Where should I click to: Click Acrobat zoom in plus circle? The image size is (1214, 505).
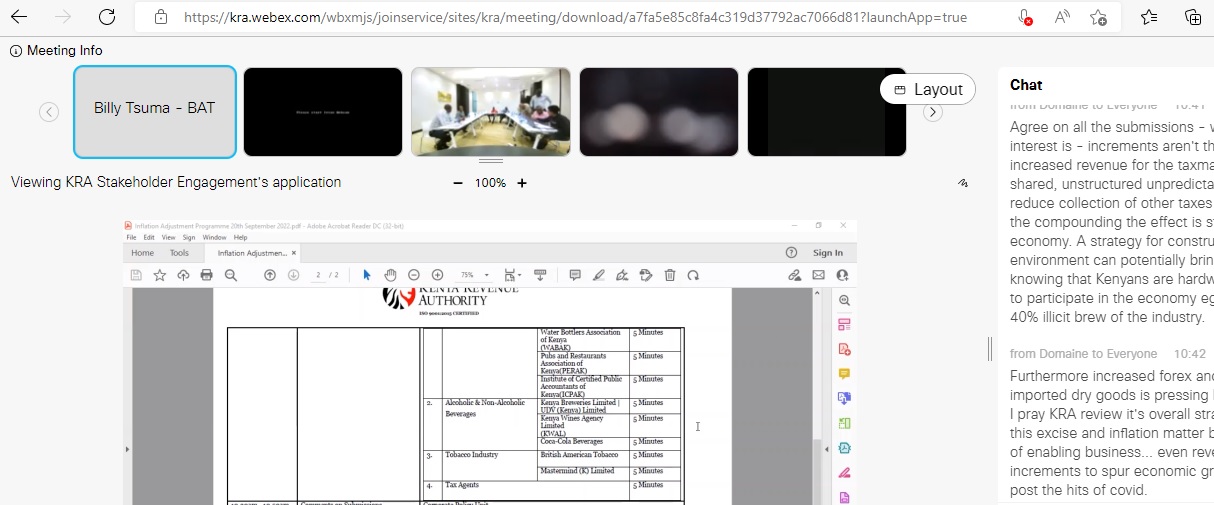point(437,275)
